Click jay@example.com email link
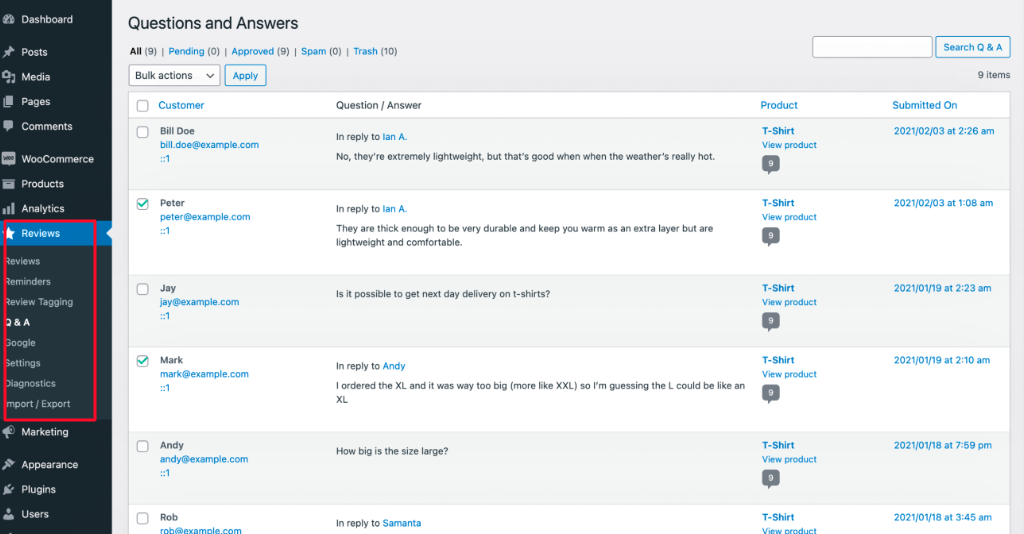1024x534 pixels. pos(199,302)
